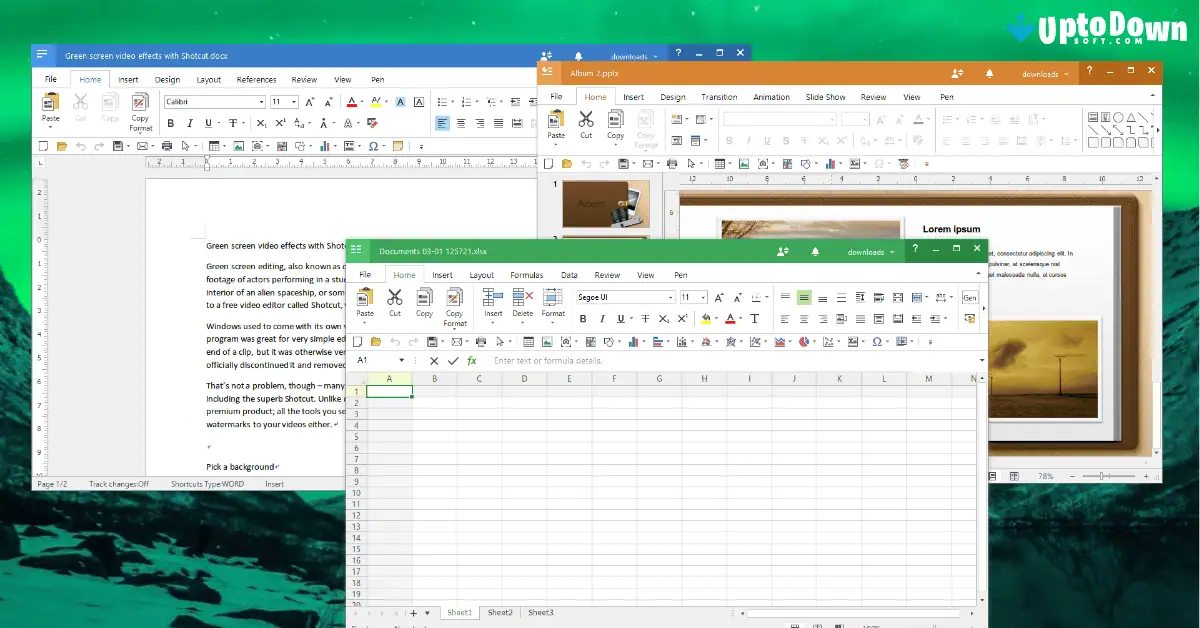Toggle italic formatting in the Word ribbon

click(189, 122)
